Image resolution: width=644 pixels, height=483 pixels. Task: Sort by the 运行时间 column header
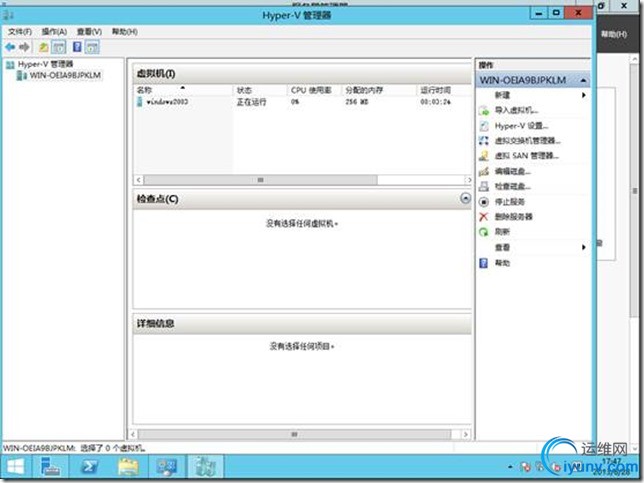point(444,90)
